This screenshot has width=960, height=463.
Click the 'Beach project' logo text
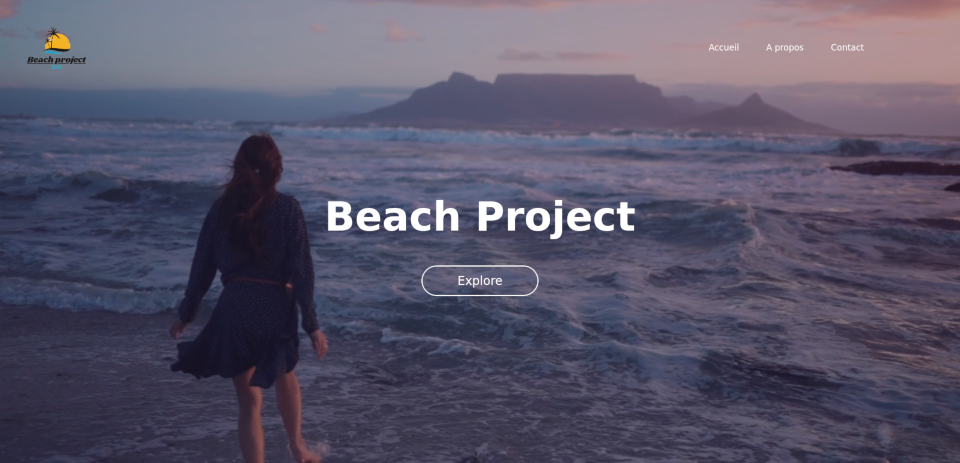[x=56, y=60]
